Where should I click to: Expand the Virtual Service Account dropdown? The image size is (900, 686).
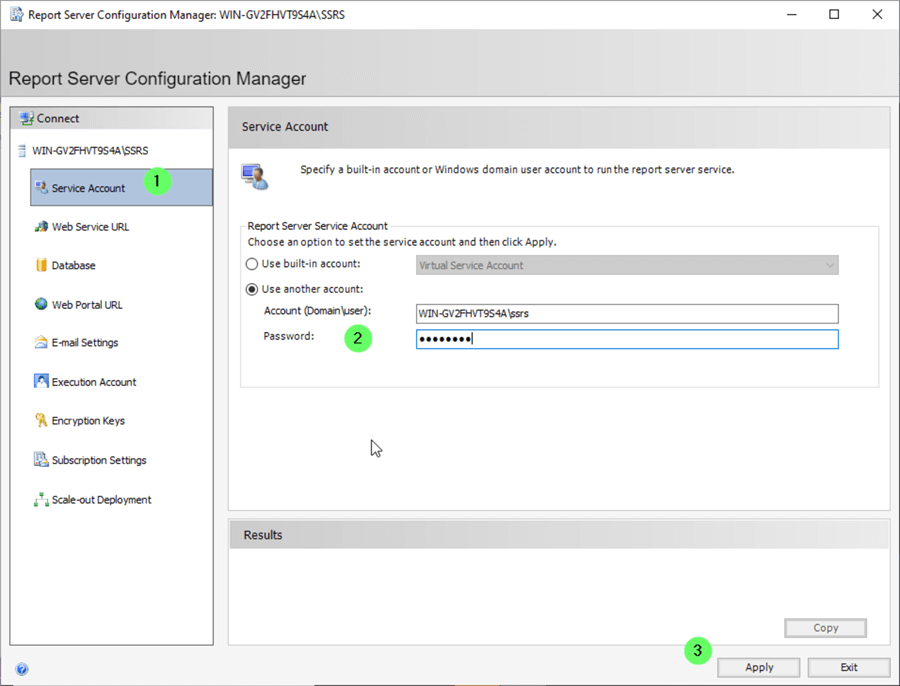tap(829, 265)
